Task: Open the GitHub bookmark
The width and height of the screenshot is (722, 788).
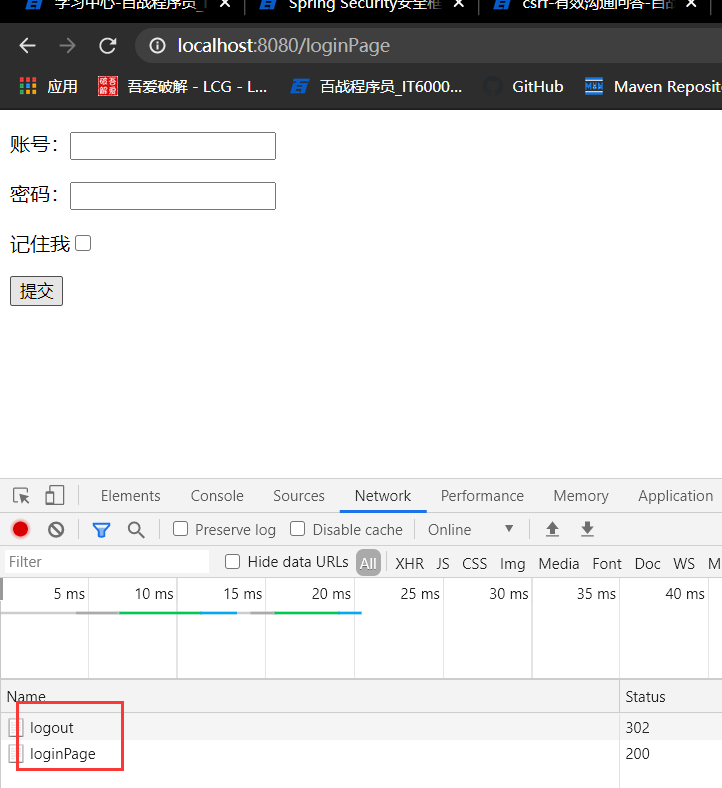Action: click(x=523, y=86)
